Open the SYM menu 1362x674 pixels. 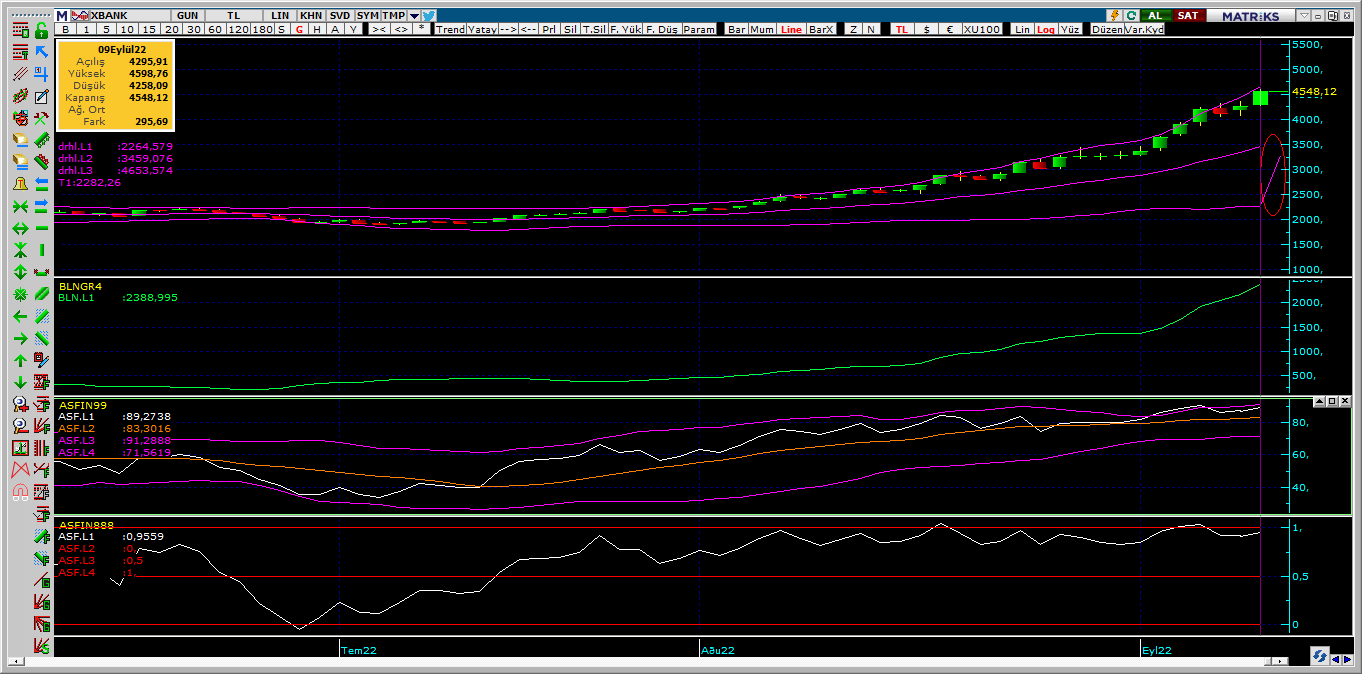367,16
